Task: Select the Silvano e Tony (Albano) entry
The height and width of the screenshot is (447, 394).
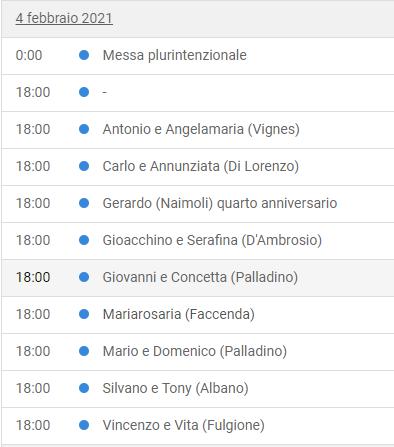Action: point(176,388)
